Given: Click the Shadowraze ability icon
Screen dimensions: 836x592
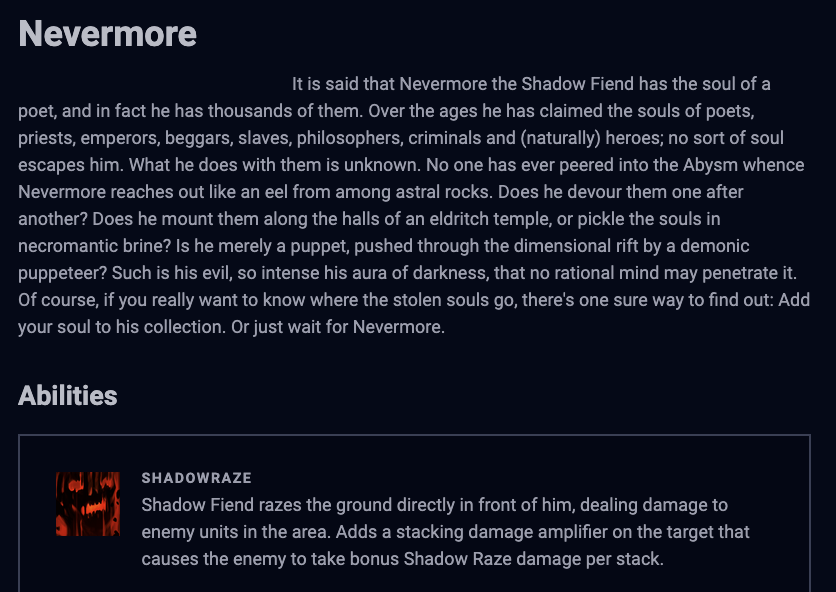Looking at the screenshot, I should 88,504.
